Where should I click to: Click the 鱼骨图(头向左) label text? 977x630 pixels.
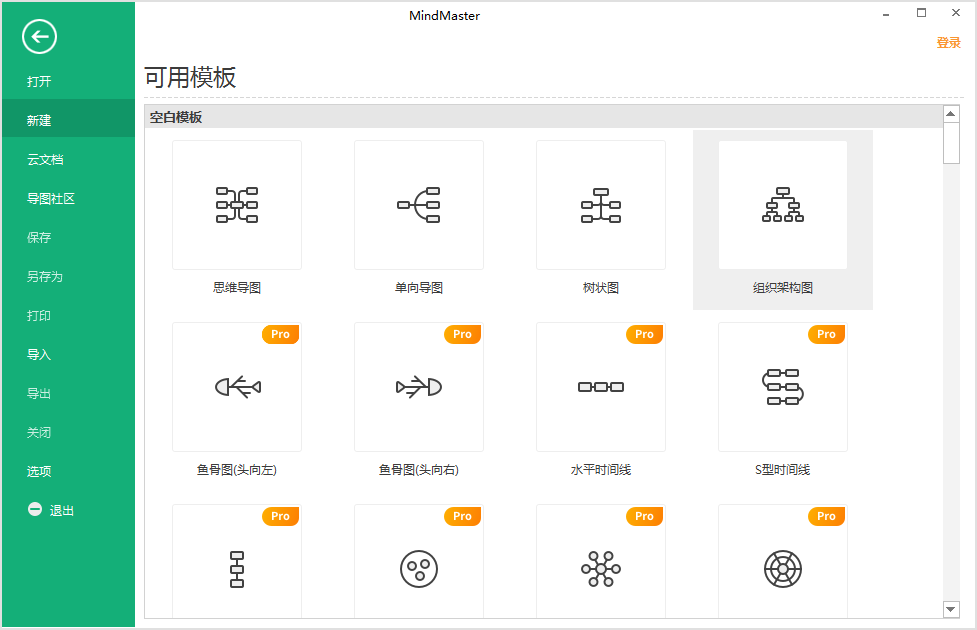237,470
